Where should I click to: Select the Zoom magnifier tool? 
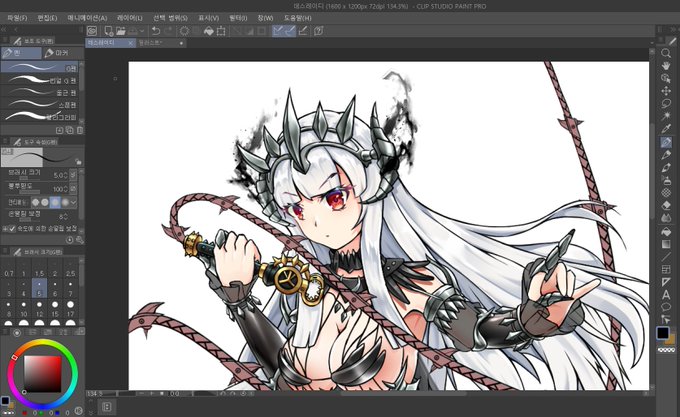point(666,53)
